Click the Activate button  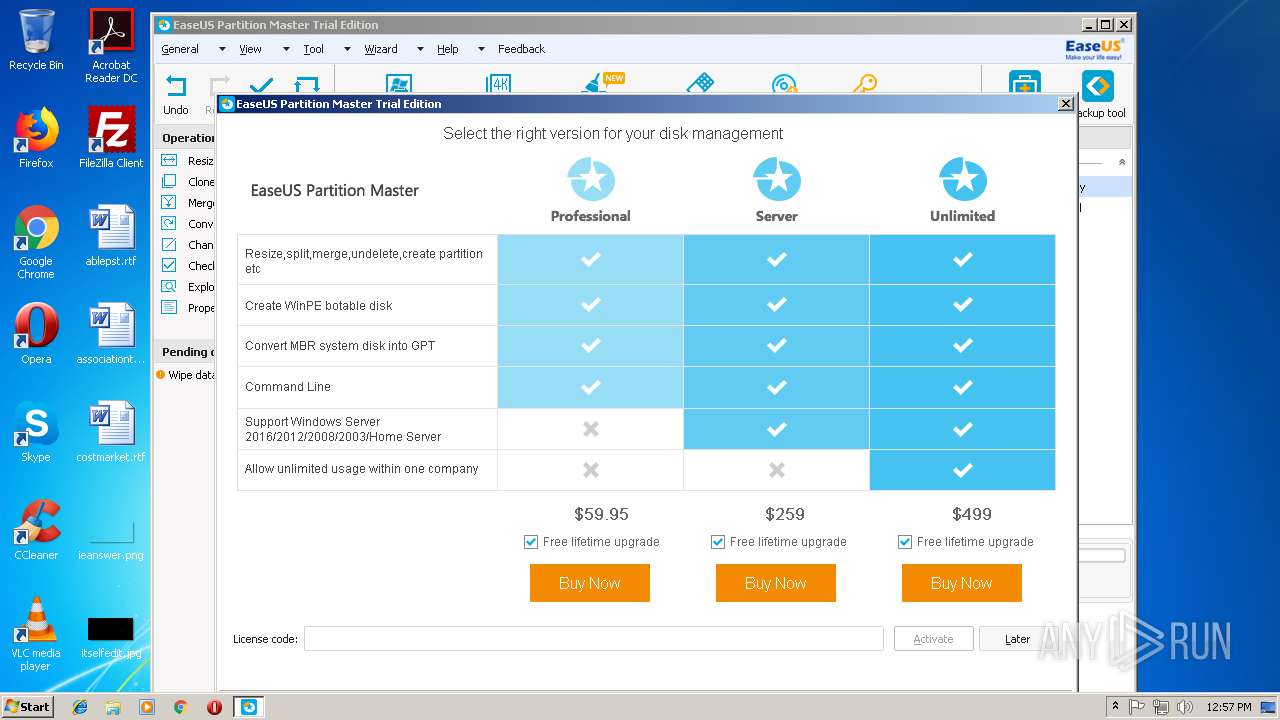click(934, 639)
